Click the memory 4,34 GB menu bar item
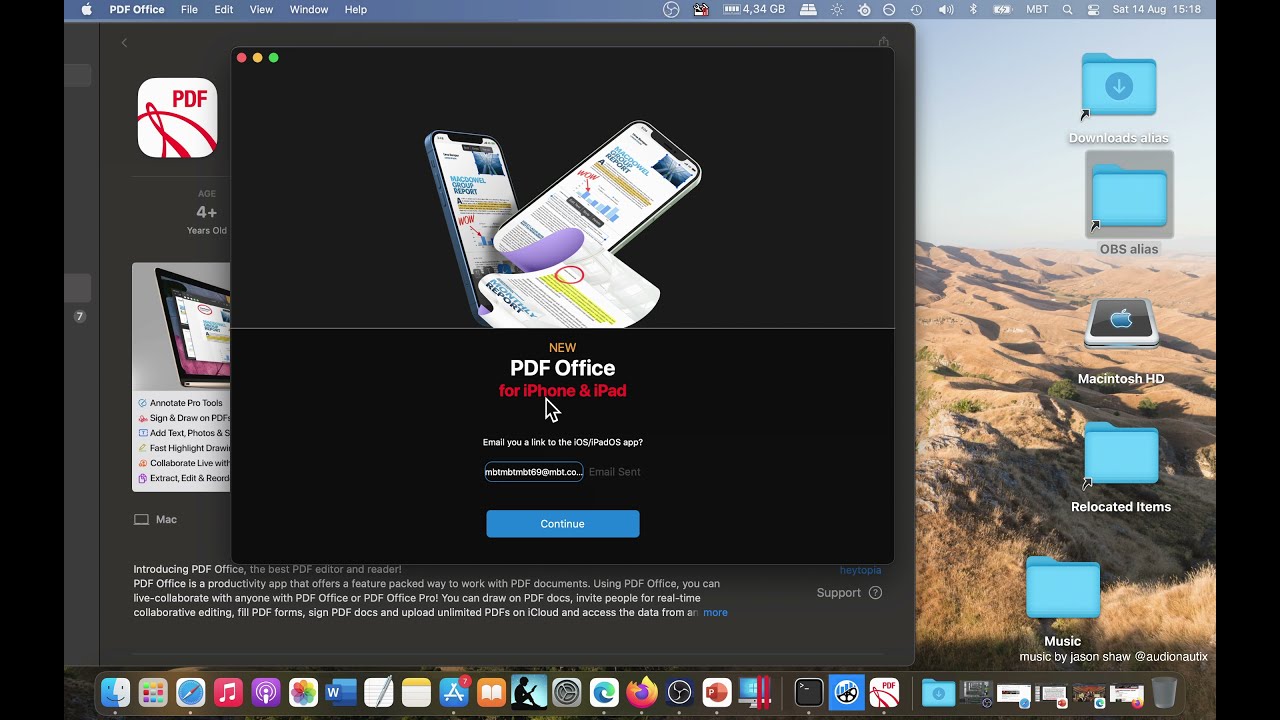The image size is (1280, 720). click(755, 9)
